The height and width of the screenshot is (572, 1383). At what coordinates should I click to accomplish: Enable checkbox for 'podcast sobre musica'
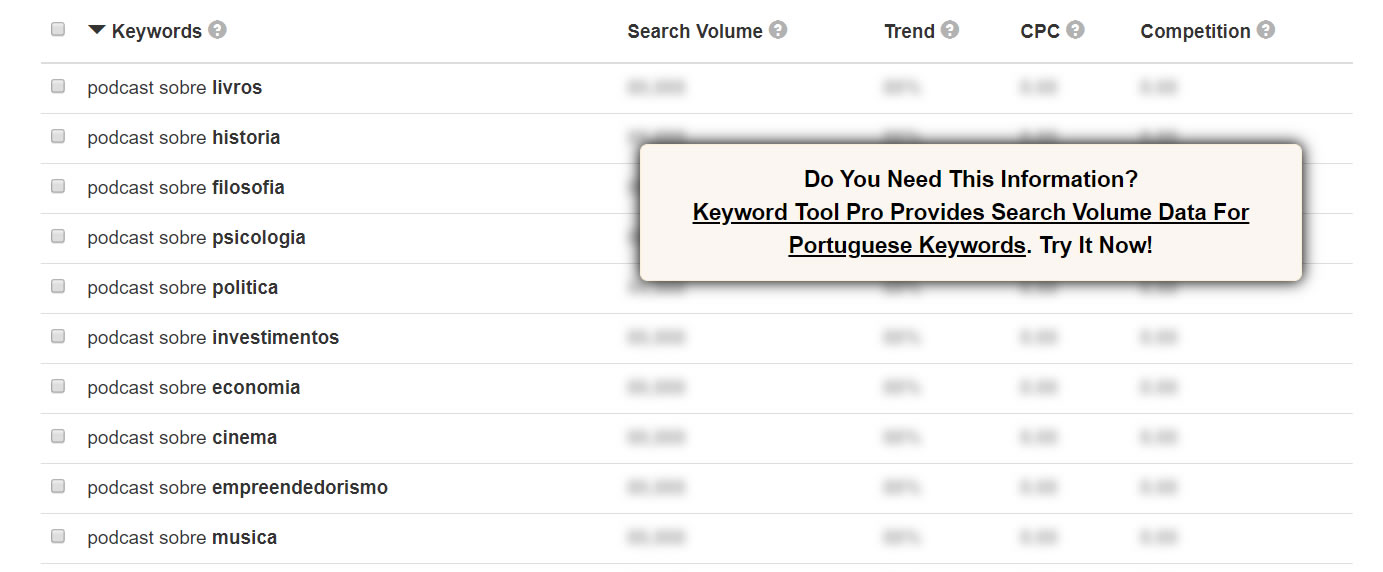click(58, 537)
